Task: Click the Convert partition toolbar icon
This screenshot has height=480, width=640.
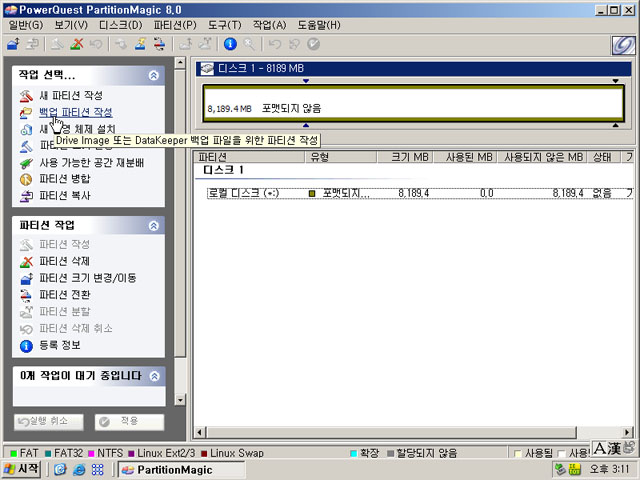Action: (160, 44)
